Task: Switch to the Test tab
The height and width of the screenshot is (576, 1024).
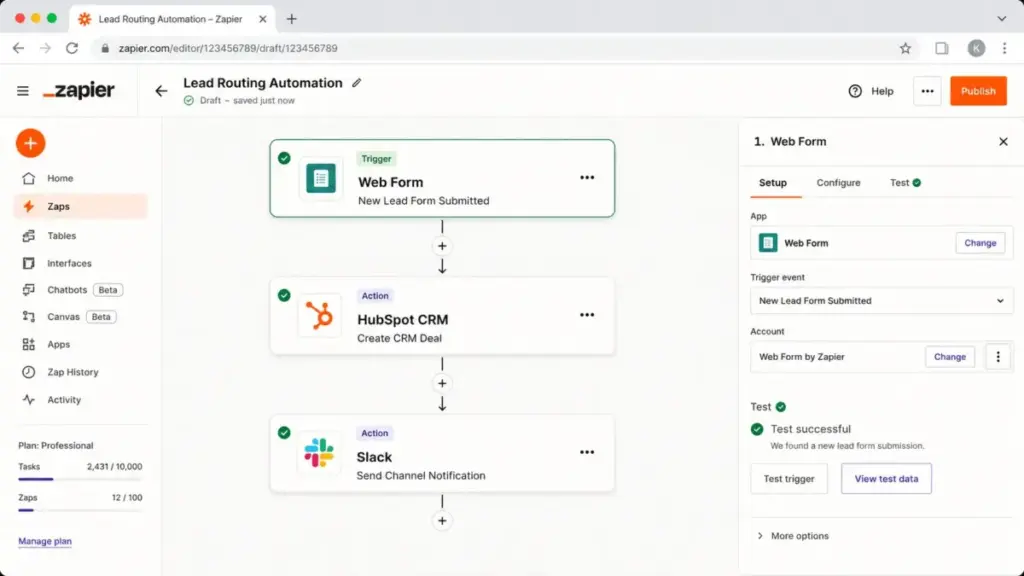Action: 905,183
